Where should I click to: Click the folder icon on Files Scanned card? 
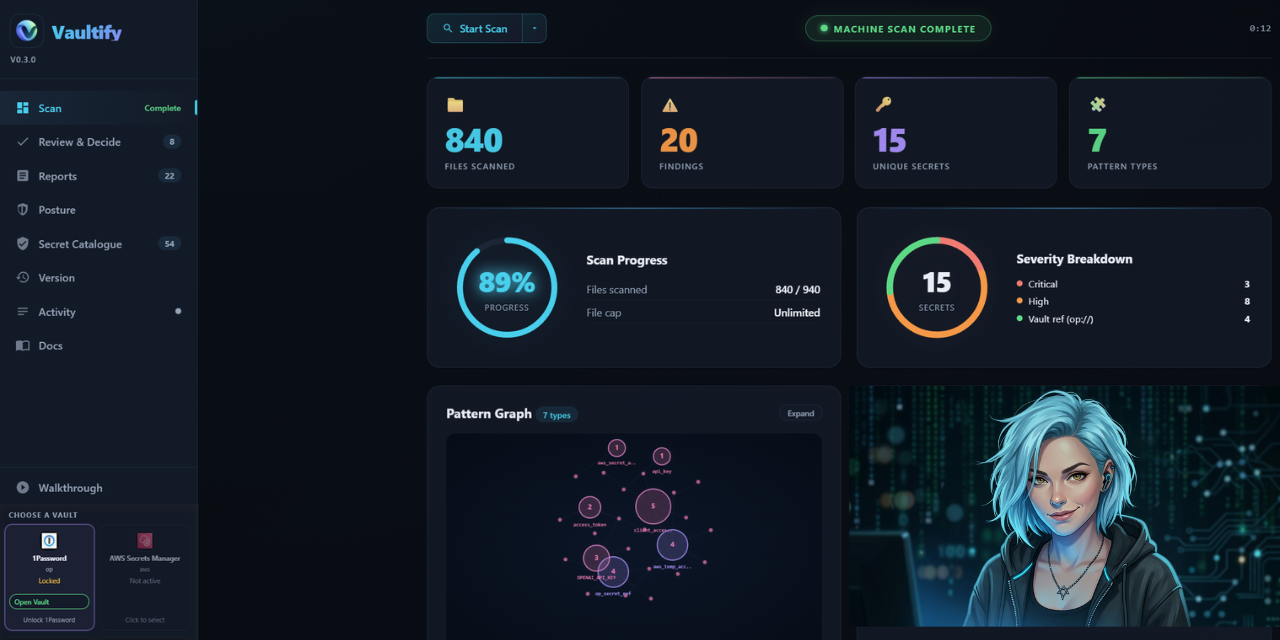(x=455, y=105)
